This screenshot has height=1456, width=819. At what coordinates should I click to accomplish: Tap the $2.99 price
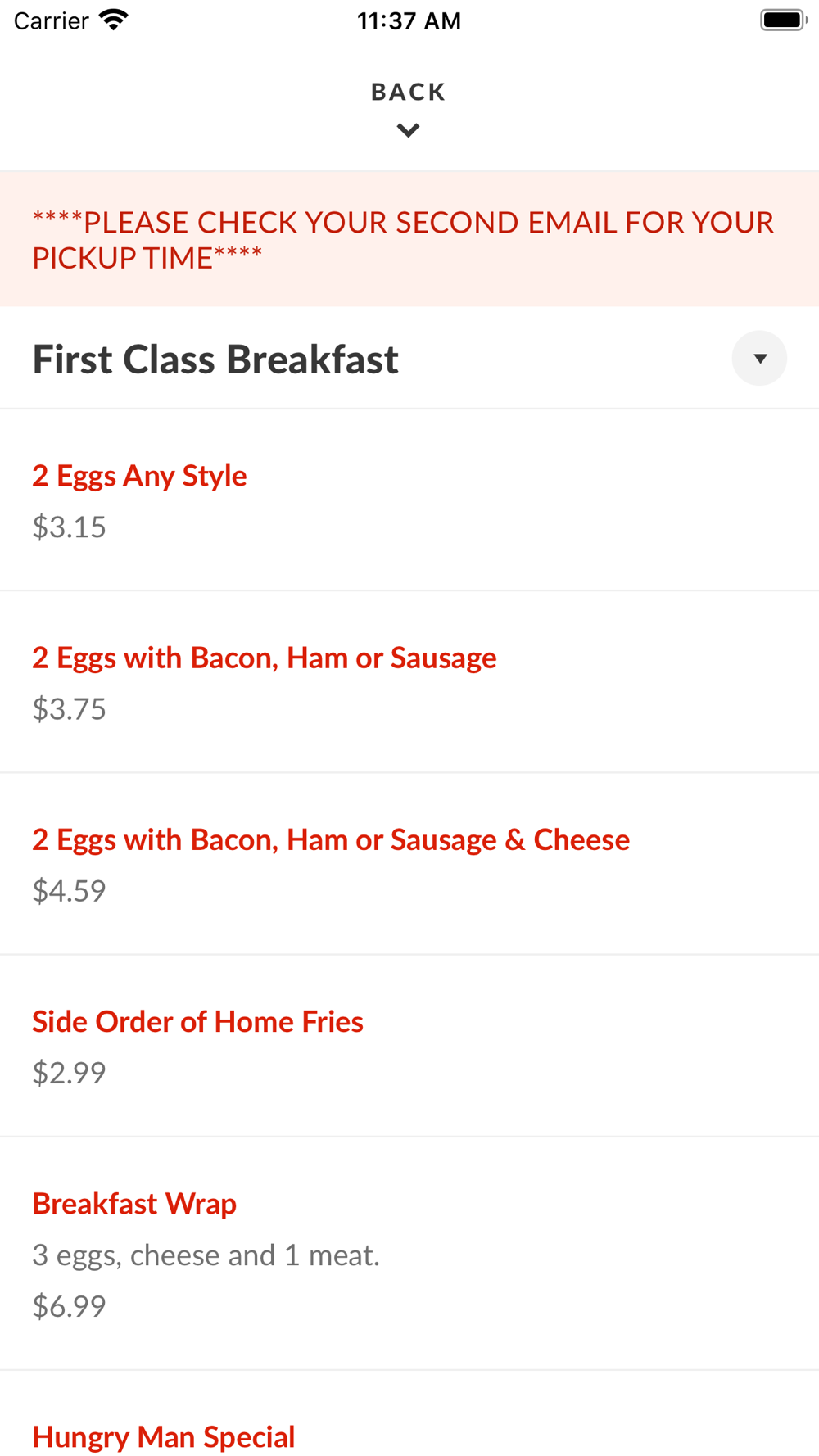pyautogui.click(x=70, y=1073)
